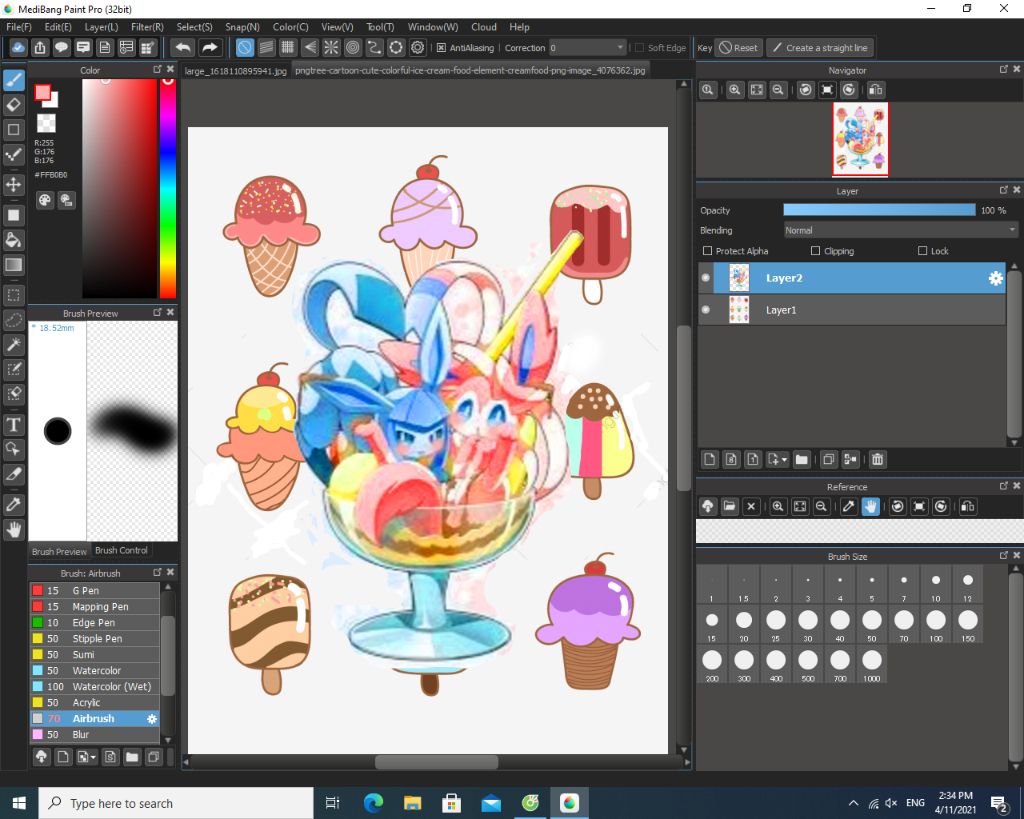Open Layer2 settings gear
The height and width of the screenshot is (819, 1024).
995,278
